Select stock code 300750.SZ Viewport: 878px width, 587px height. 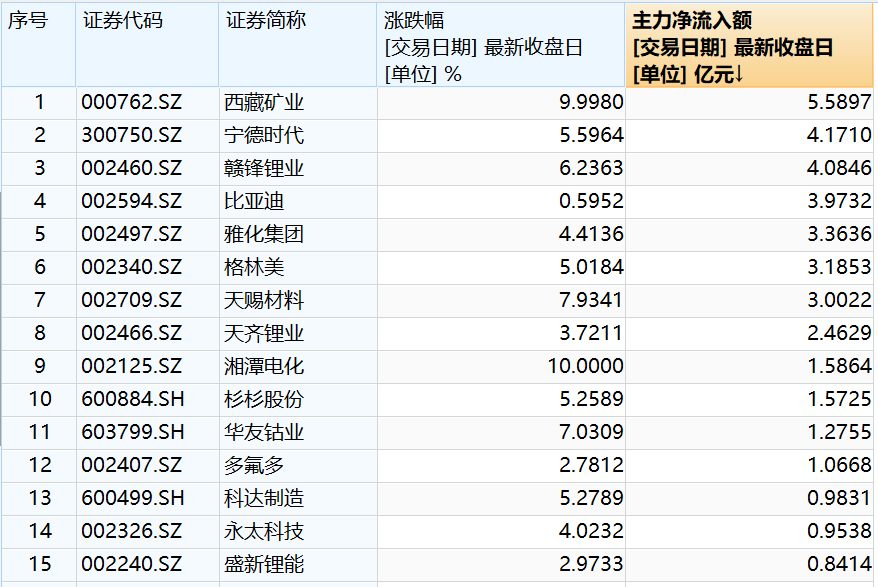pos(132,136)
